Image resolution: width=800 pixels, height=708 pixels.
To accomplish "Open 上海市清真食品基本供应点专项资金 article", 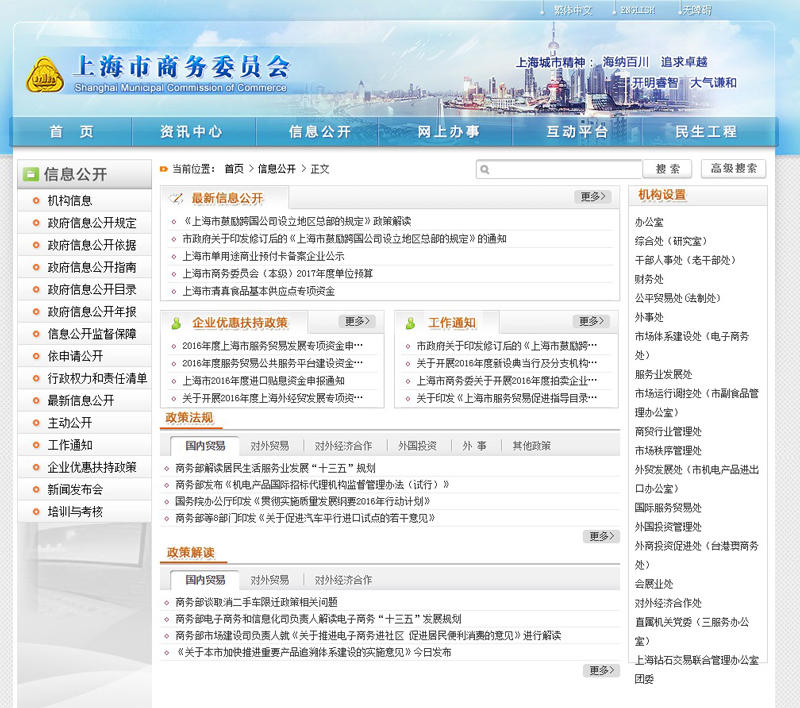I will (x=259, y=291).
